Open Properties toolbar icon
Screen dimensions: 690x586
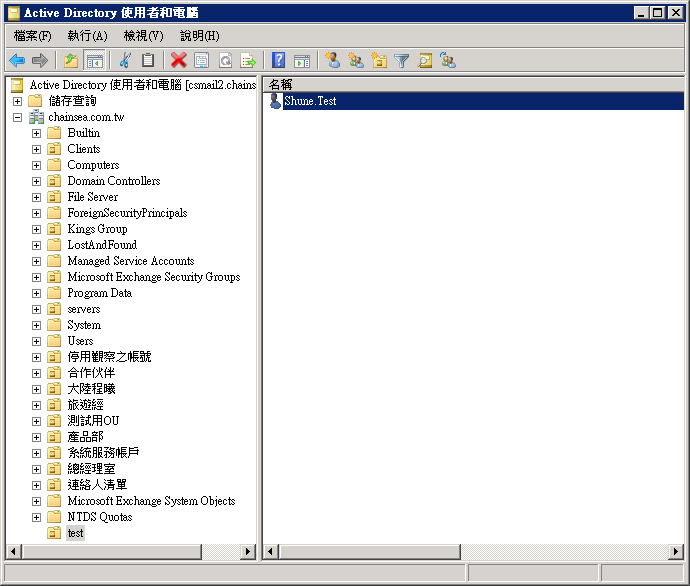pyautogui.click(x=202, y=60)
